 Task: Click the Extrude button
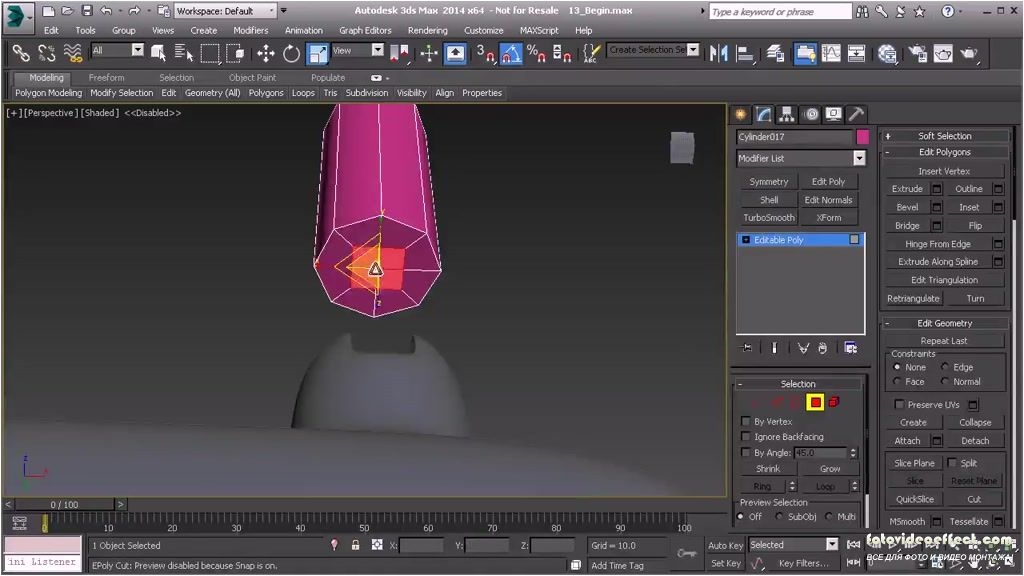pyautogui.click(x=907, y=189)
